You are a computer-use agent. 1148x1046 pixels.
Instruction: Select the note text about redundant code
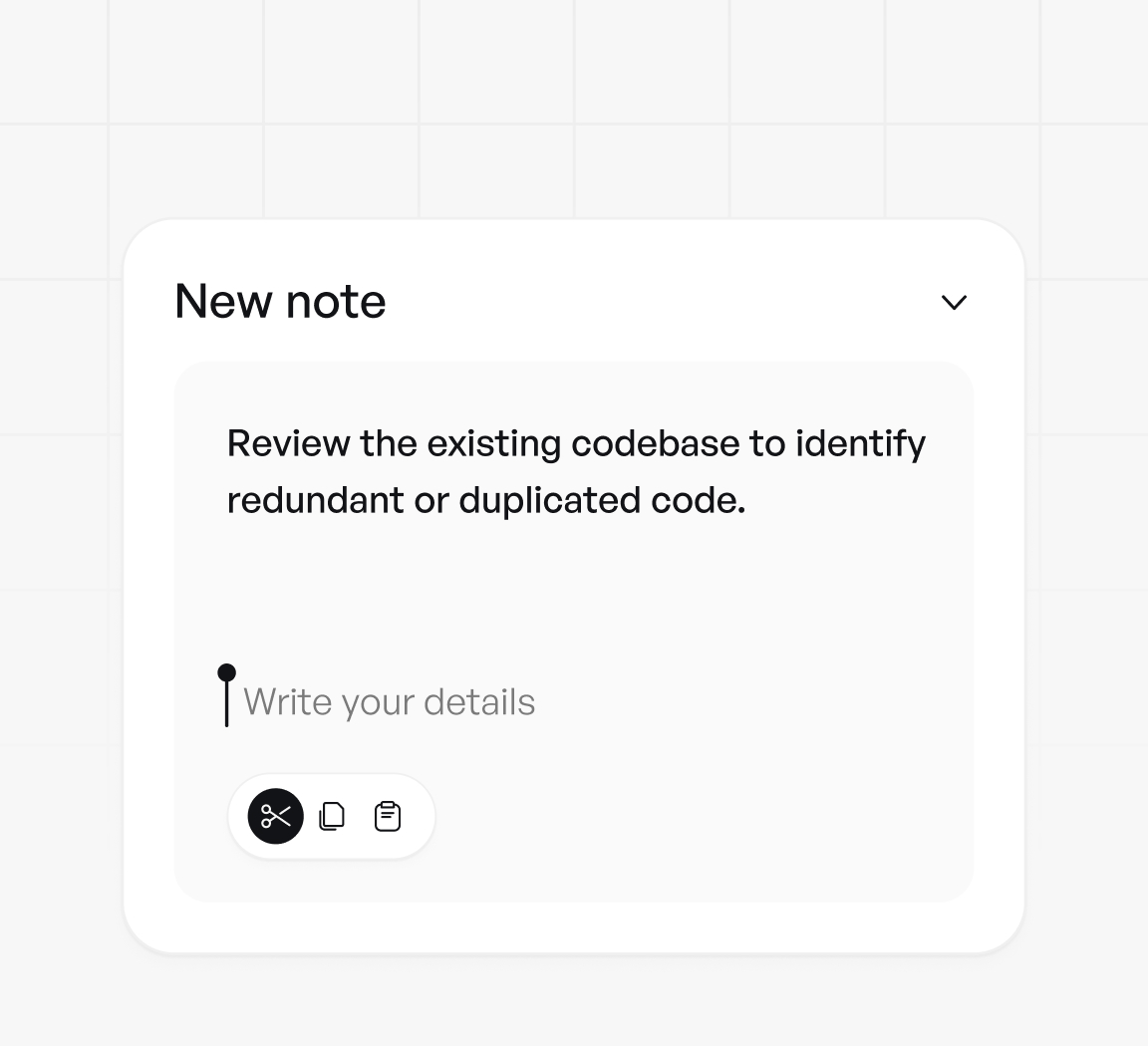coord(576,471)
